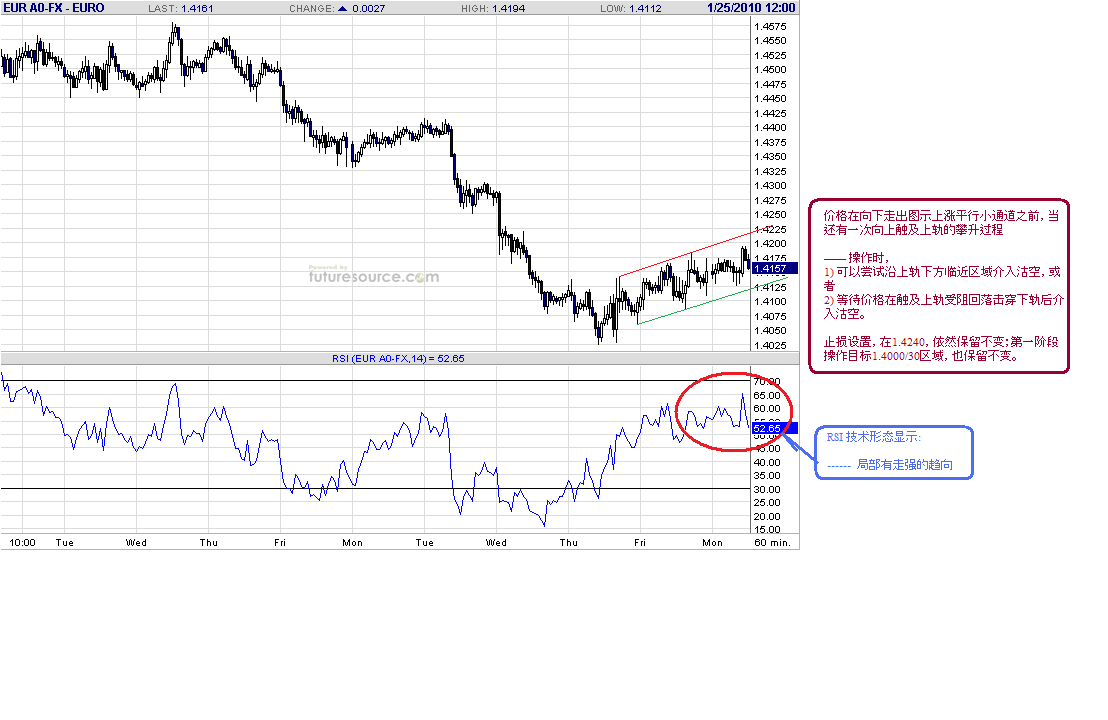Image resolution: width=1108 pixels, height=720 pixels.
Task: Click the 1.4100 price axis label
Action: tap(770, 302)
